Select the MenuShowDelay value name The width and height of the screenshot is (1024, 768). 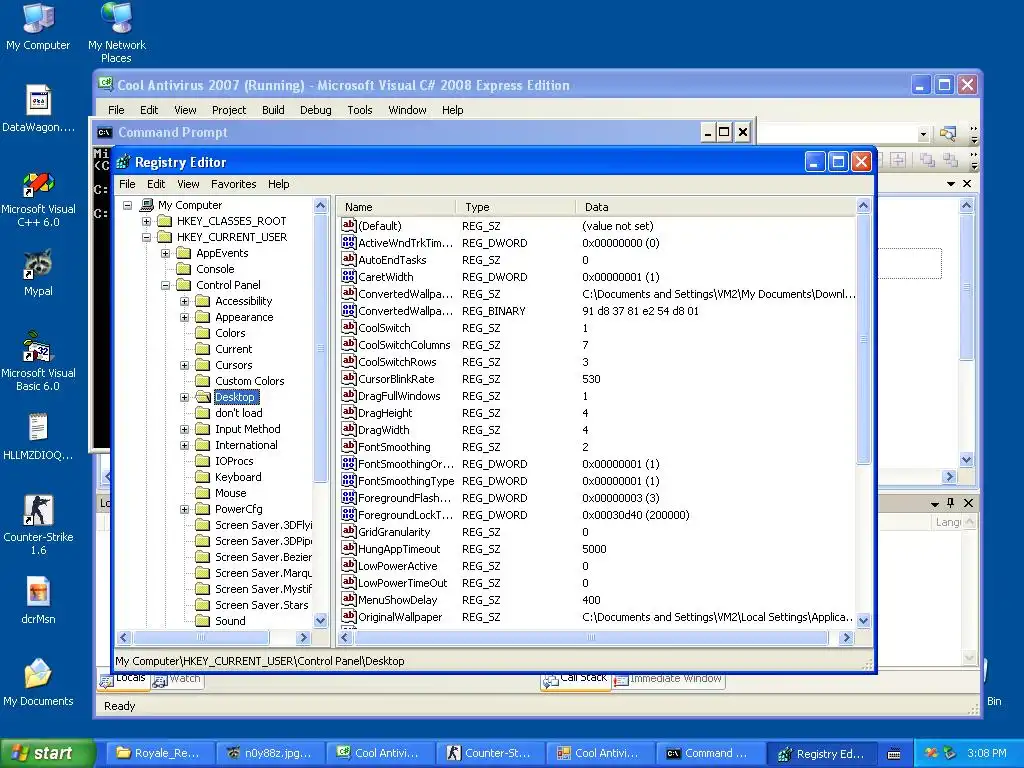tap(397, 600)
